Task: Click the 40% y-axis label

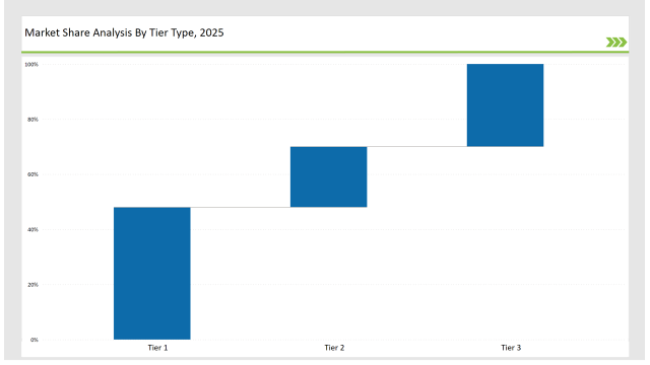Action: (33, 230)
